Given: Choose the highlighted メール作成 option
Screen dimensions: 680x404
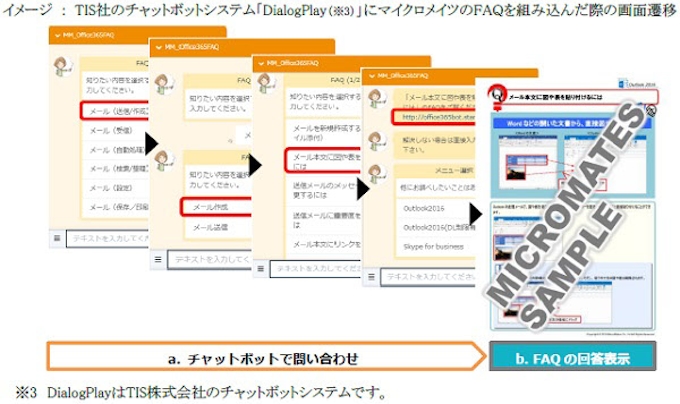Looking at the screenshot, I should 214,207.
